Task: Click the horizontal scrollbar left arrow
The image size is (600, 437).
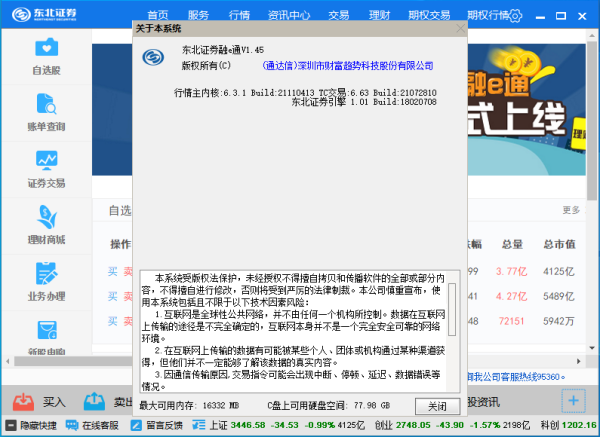Action: (8, 361)
